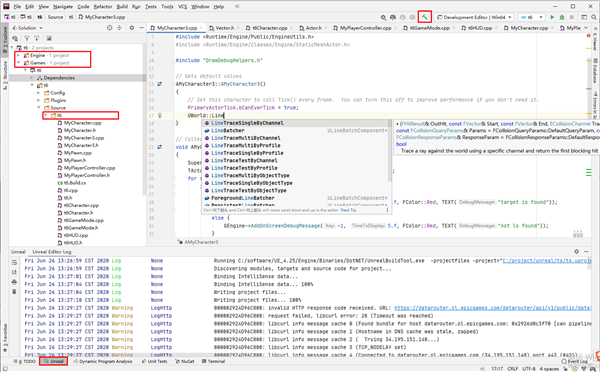
Task: Hide the Solution panel with minus icon
Action: click(x=141, y=28)
